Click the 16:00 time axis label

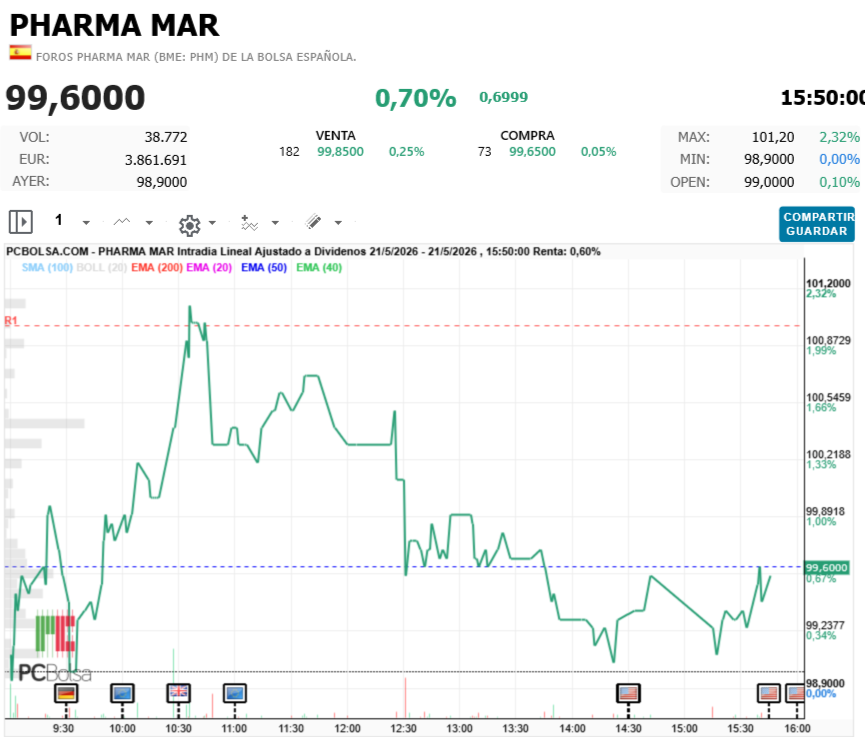coord(797,728)
